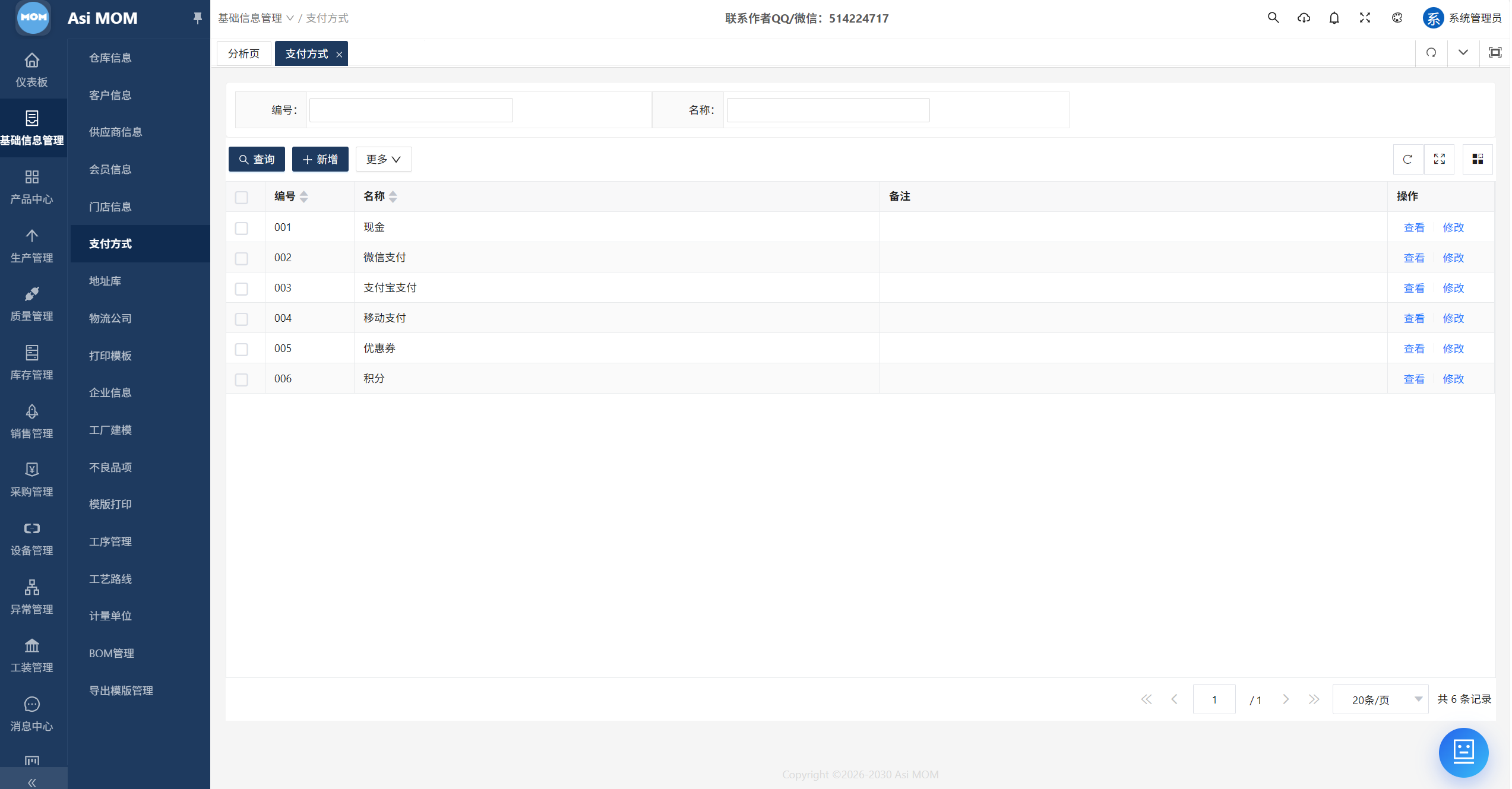Open 工装管理 module
Image resolution: width=1512 pixels, height=789 pixels.
(32, 655)
